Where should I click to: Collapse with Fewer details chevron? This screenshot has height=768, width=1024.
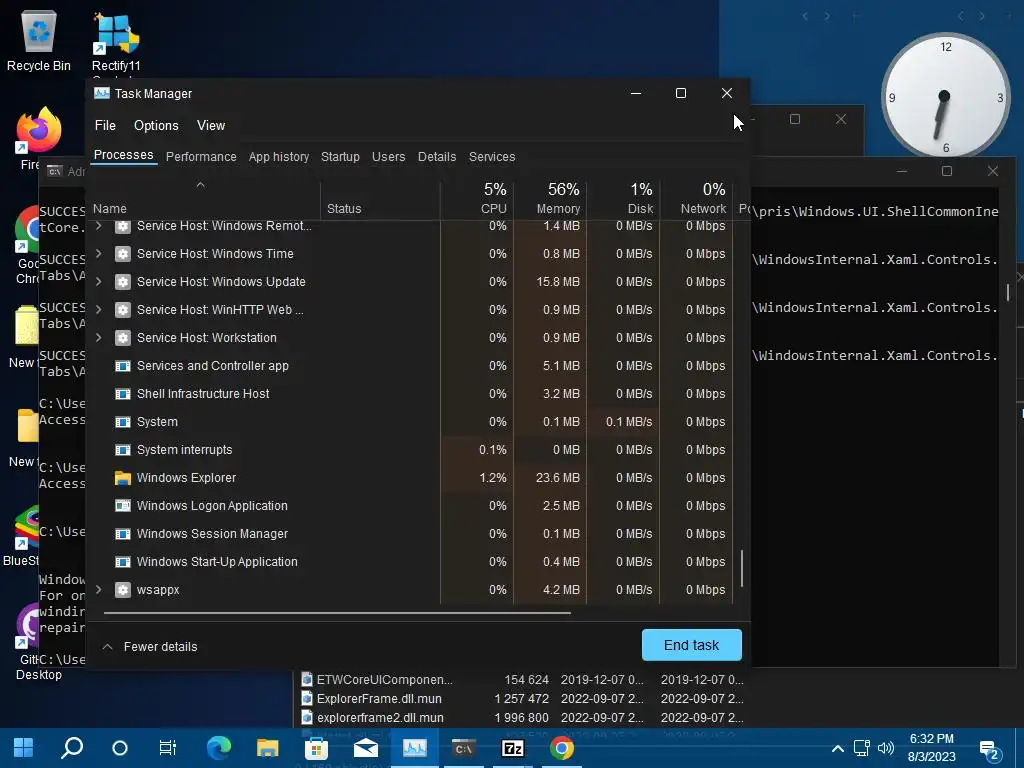[108, 647]
